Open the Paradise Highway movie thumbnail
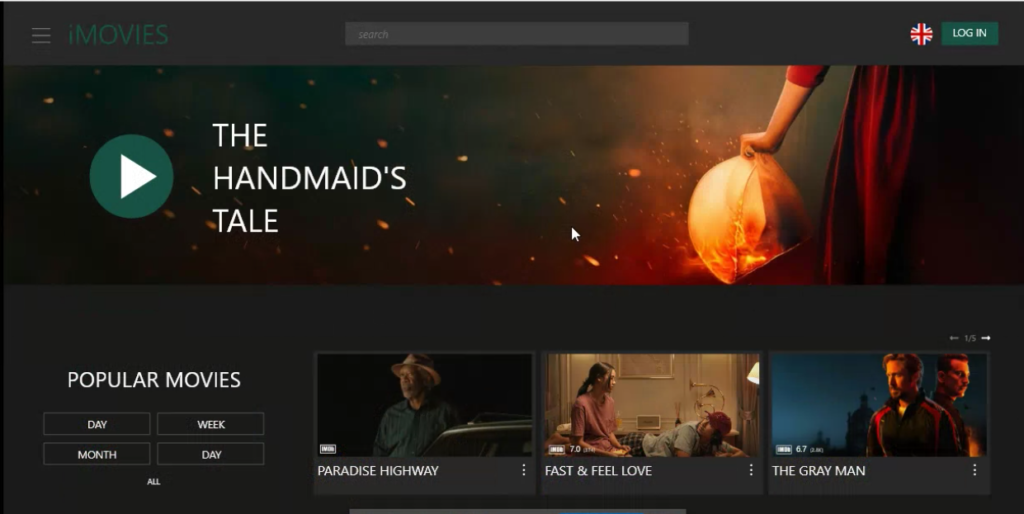Screen dimensions: 1024x514 tap(424, 404)
